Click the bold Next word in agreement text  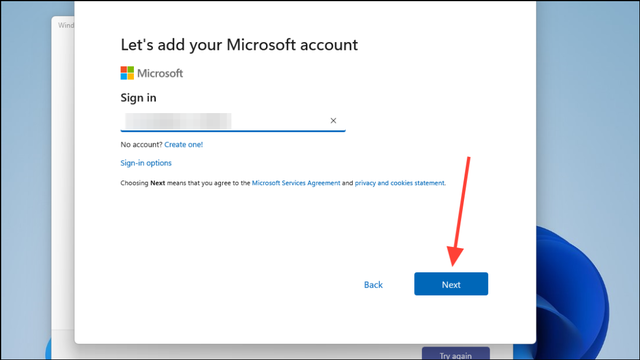click(x=158, y=183)
